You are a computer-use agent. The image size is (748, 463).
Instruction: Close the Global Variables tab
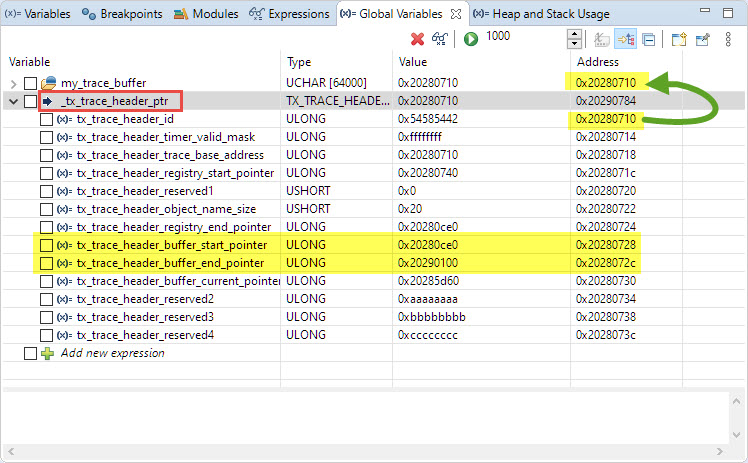coord(453,14)
